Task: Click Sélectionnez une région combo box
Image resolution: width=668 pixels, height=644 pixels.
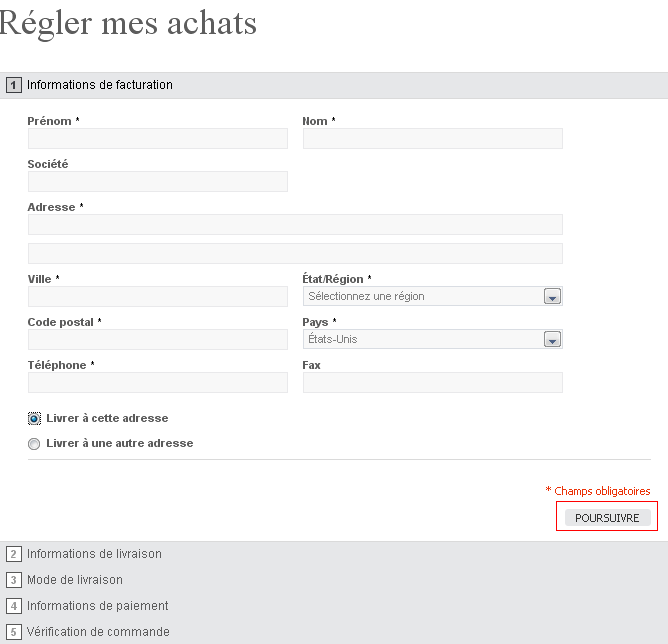Action: [x=432, y=296]
